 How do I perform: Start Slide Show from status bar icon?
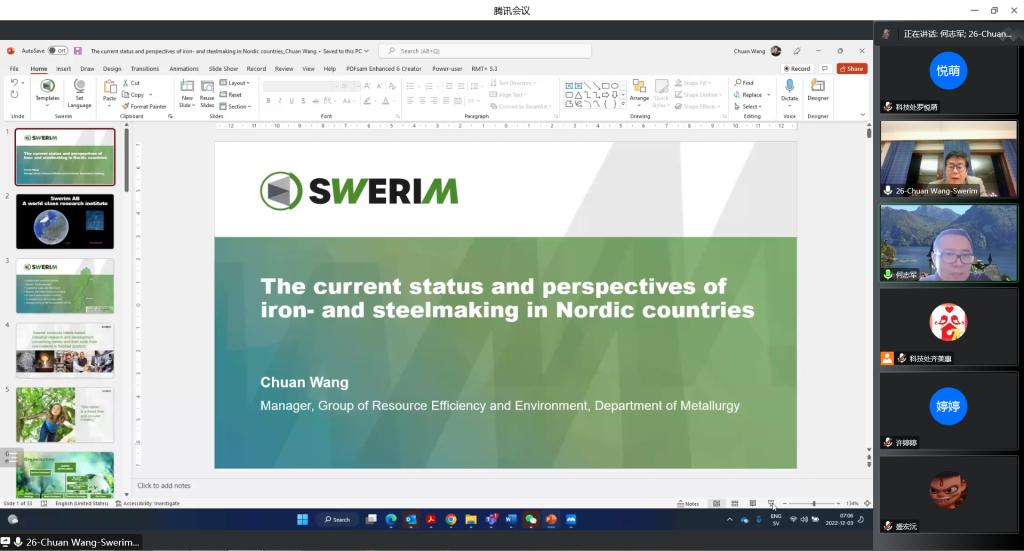[771, 503]
